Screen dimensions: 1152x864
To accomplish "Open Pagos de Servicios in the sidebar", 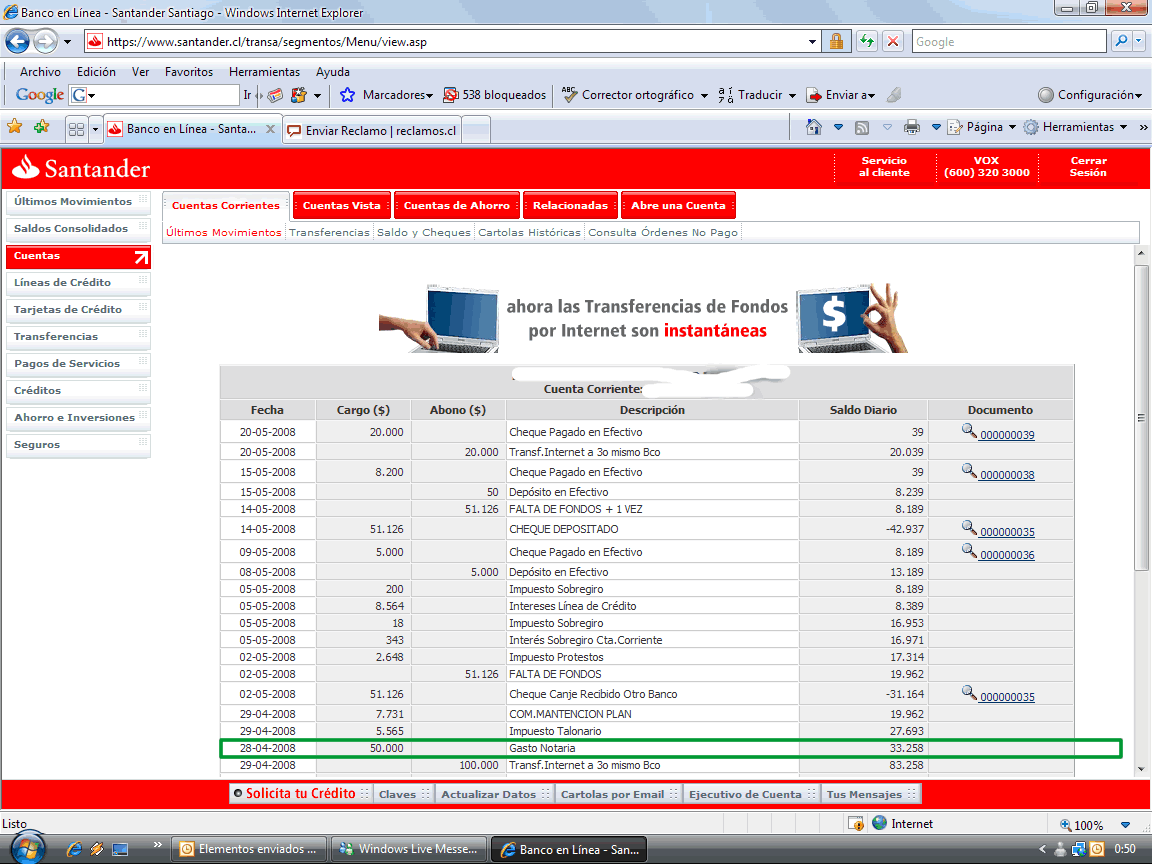I will tap(78, 364).
